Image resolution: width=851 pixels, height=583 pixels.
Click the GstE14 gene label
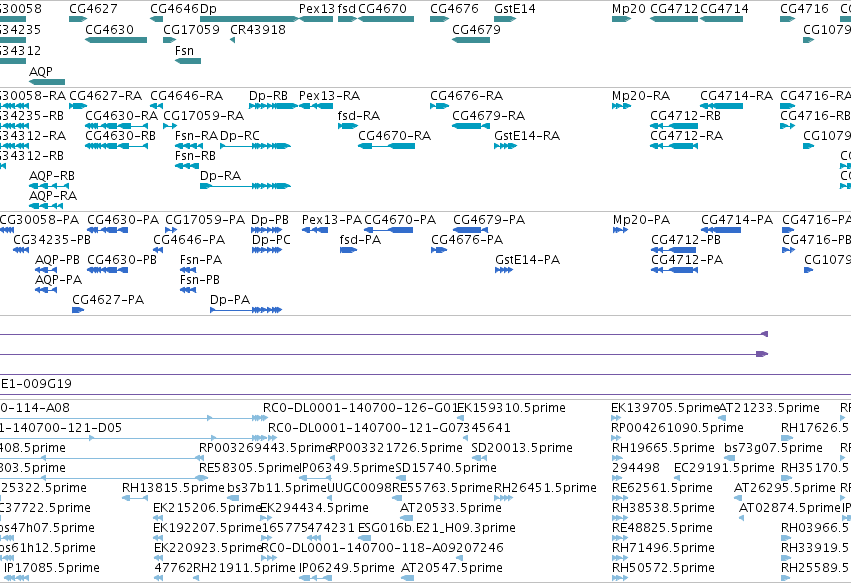pos(515,9)
